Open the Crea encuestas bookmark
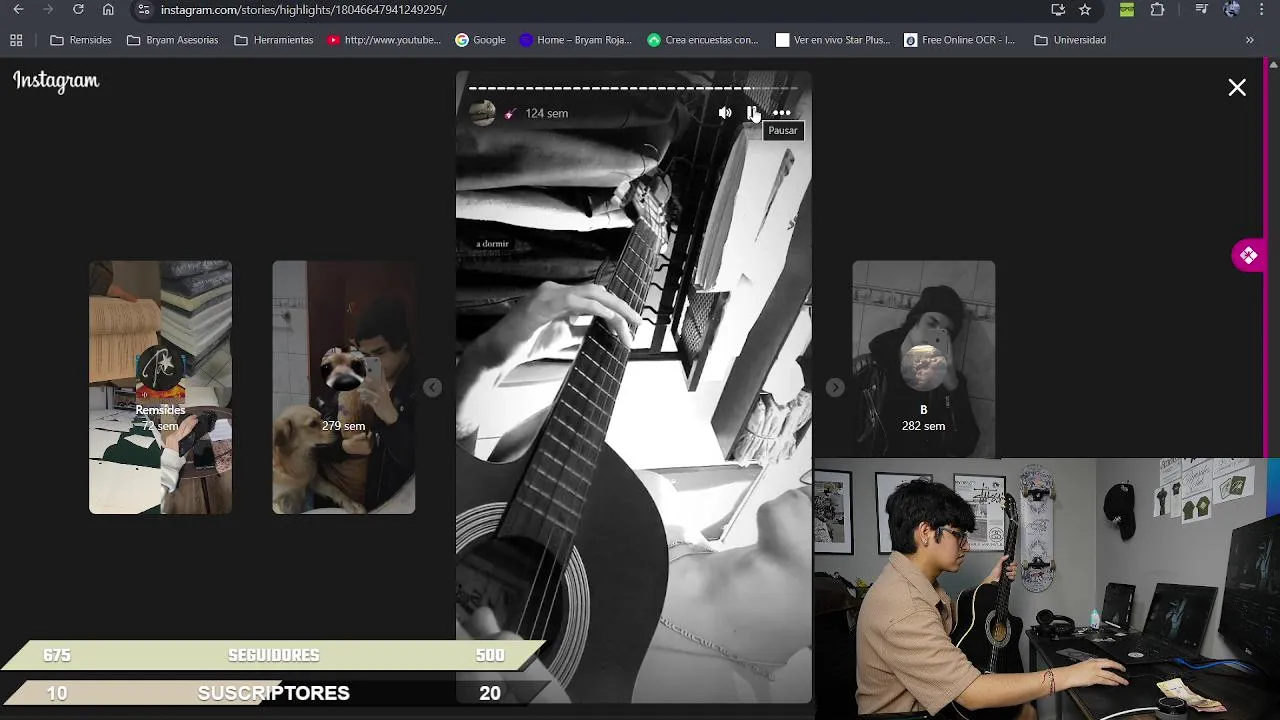 tap(703, 40)
